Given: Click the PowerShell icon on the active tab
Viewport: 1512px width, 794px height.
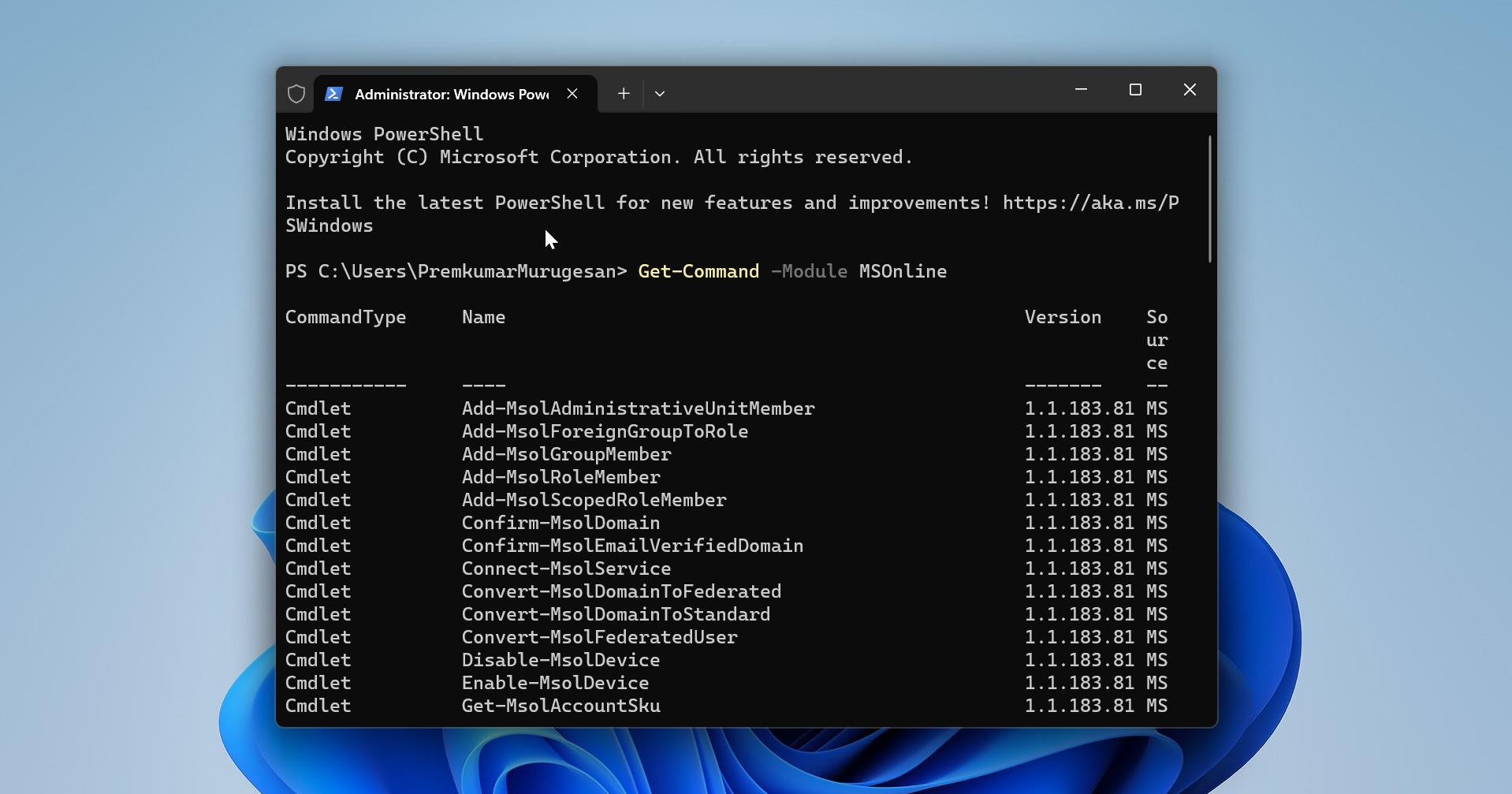Looking at the screenshot, I should (x=333, y=93).
